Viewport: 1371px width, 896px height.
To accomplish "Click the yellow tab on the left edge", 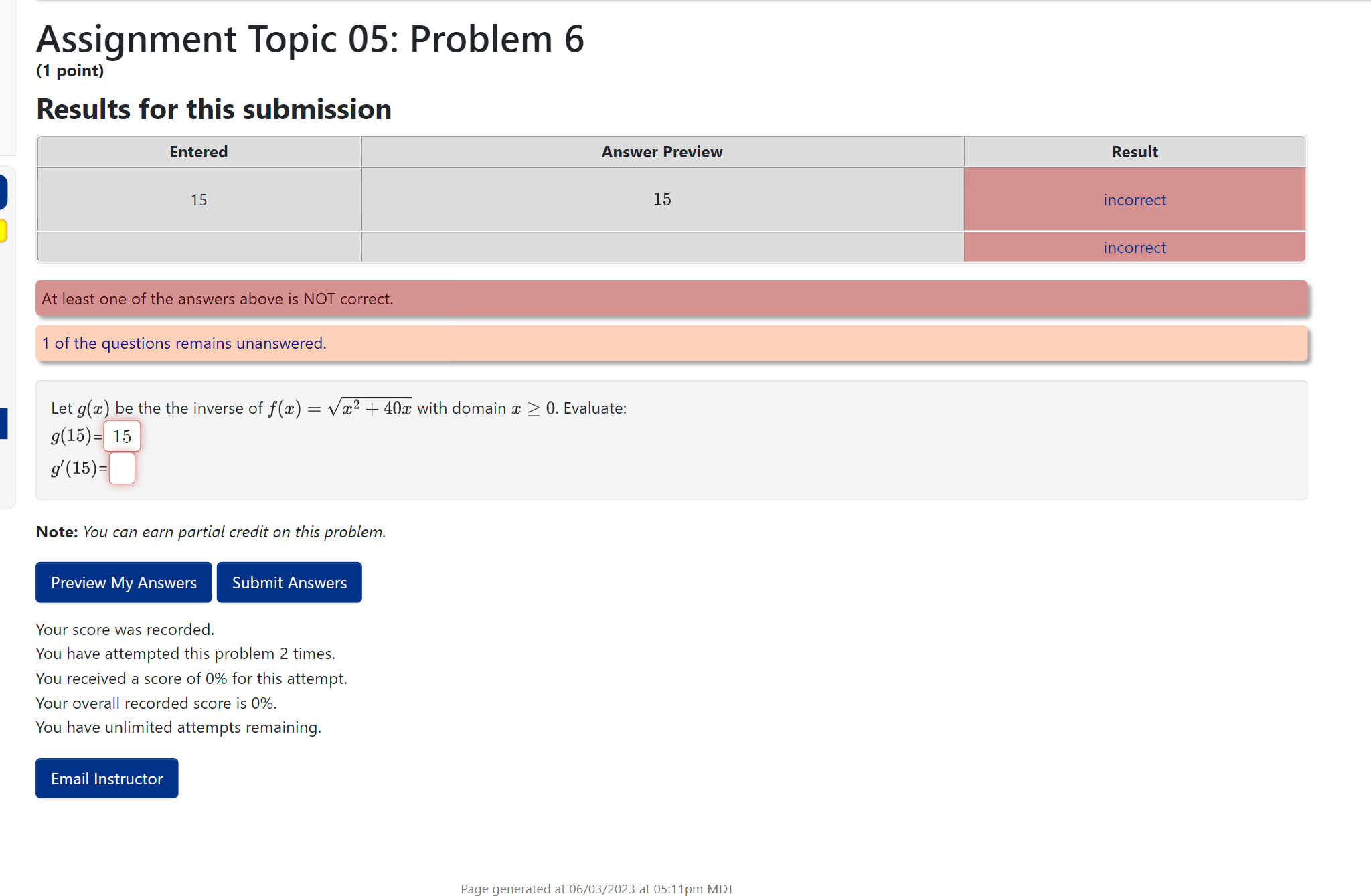I will (x=3, y=231).
